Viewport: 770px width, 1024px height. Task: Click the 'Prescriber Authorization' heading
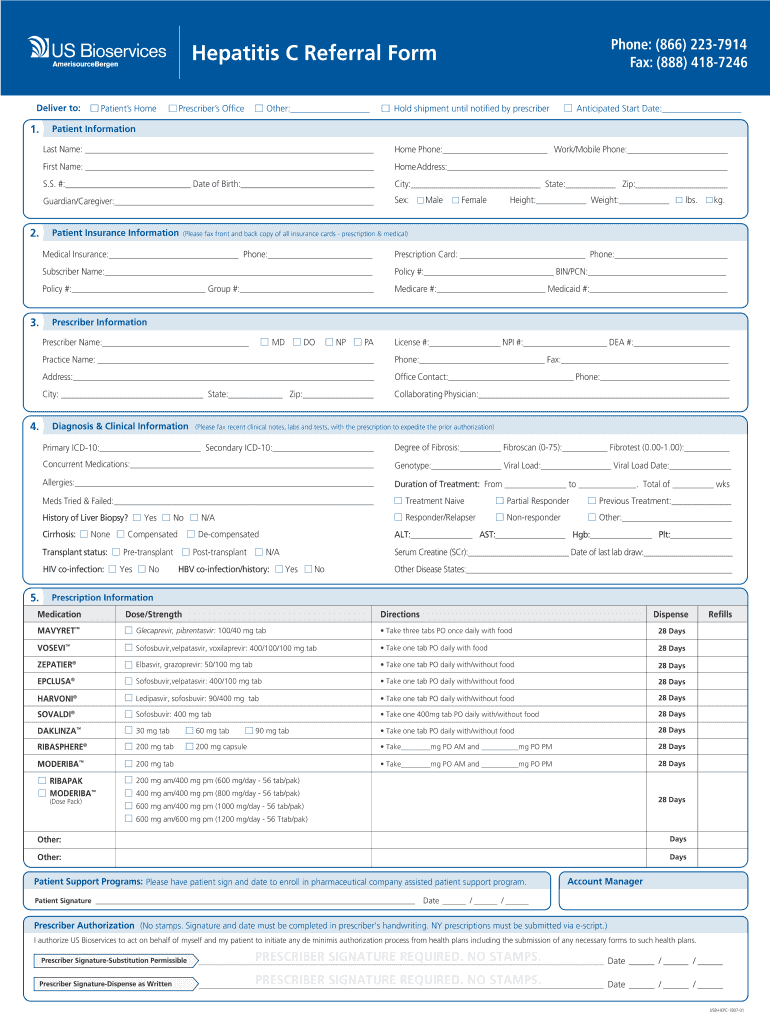pyautogui.click(x=84, y=925)
